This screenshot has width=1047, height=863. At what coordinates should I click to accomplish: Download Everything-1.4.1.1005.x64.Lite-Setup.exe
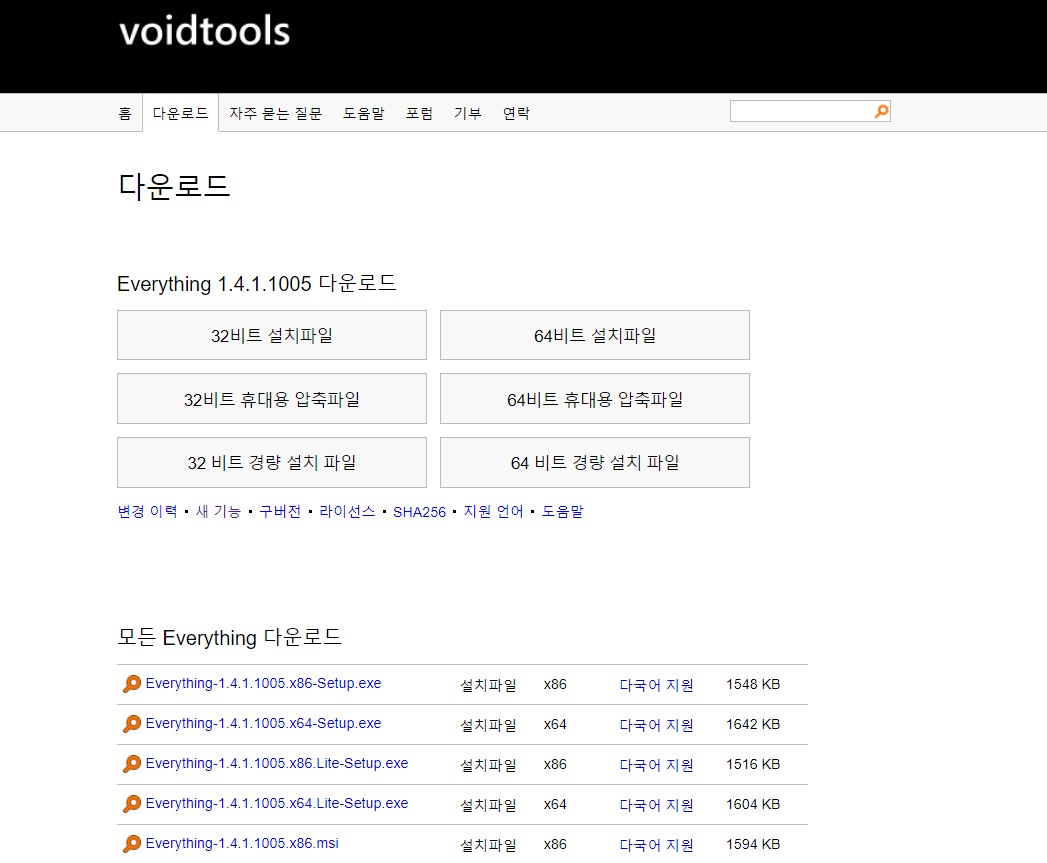pos(276,804)
